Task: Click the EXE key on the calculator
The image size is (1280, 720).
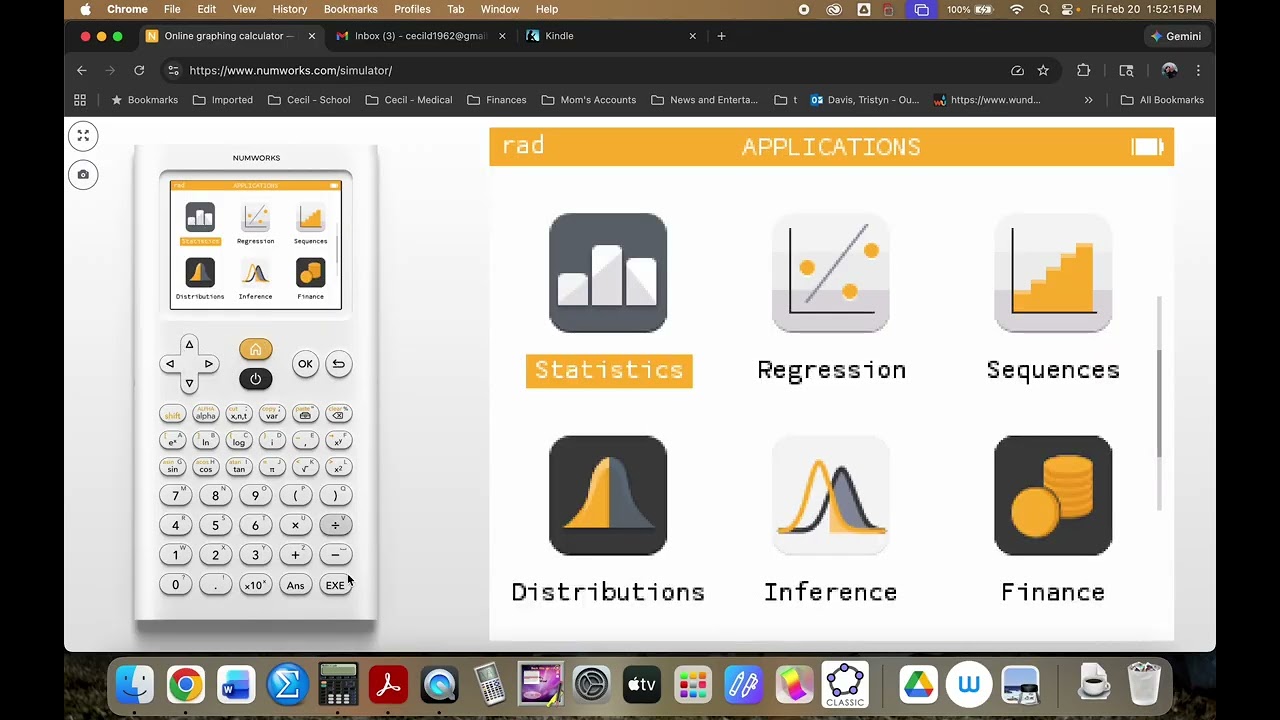Action: (x=335, y=585)
